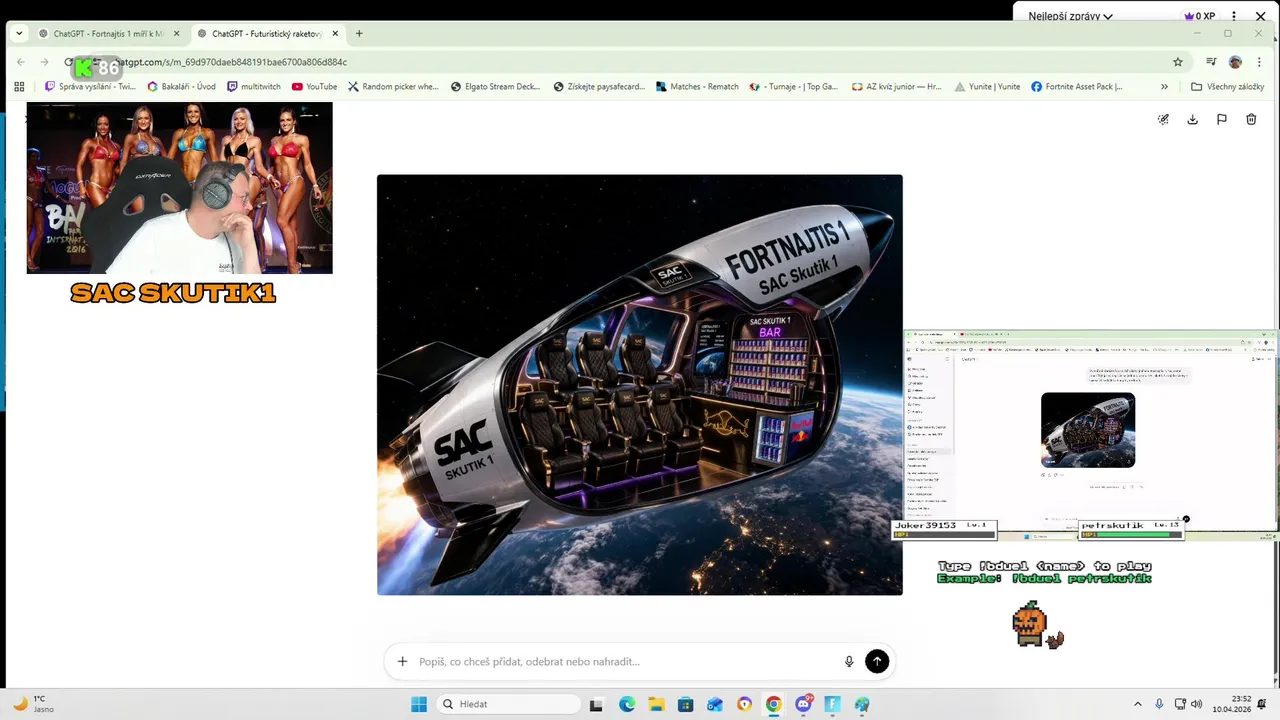Open the AZ kvíz junior bookmark
The width and height of the screenshot is (1280, 720).
click(896, 87)
